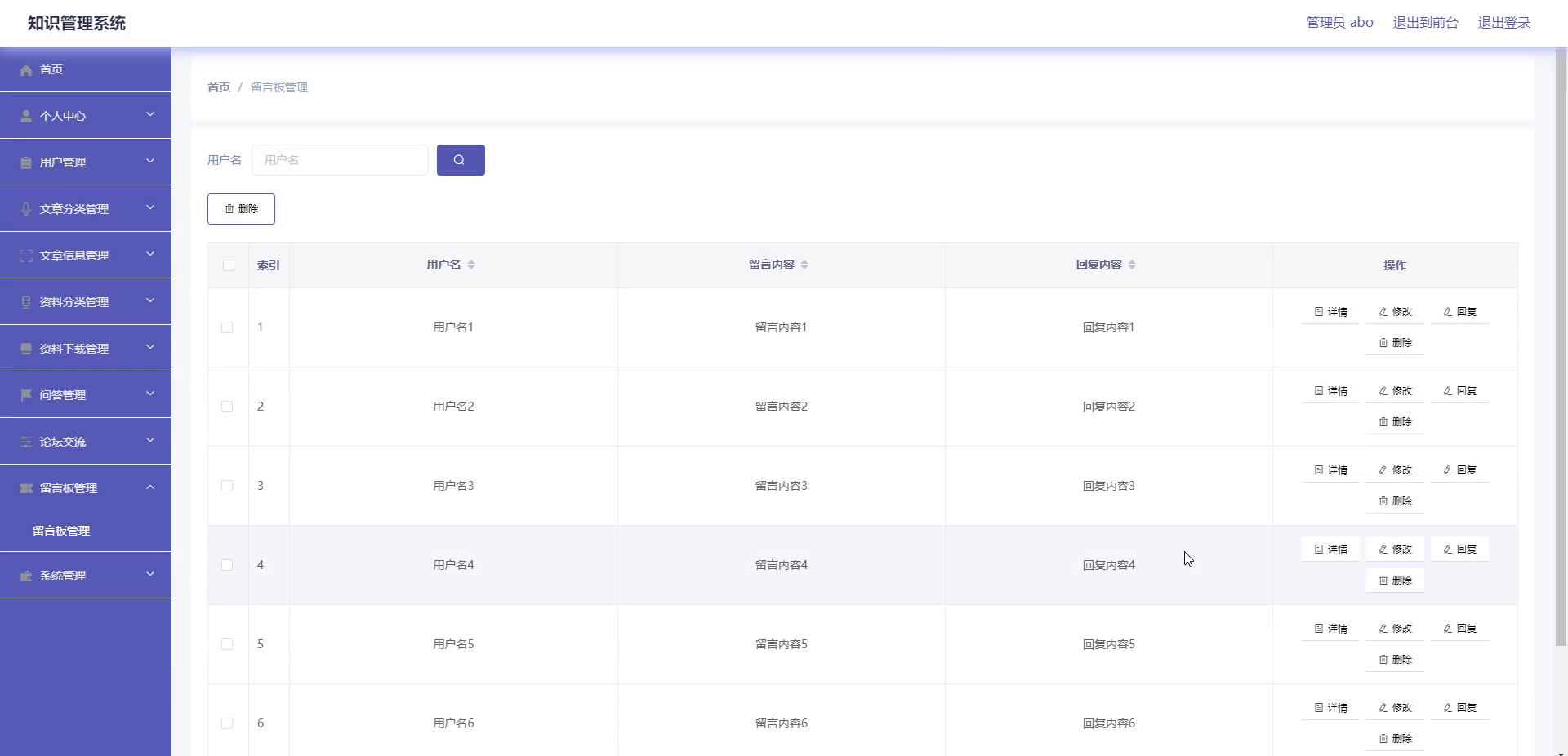Image resolution: width=1568 pixels, height=756 pixels.
Task: Click the home icon in sidebar
Action: click(x=26, y=70)
